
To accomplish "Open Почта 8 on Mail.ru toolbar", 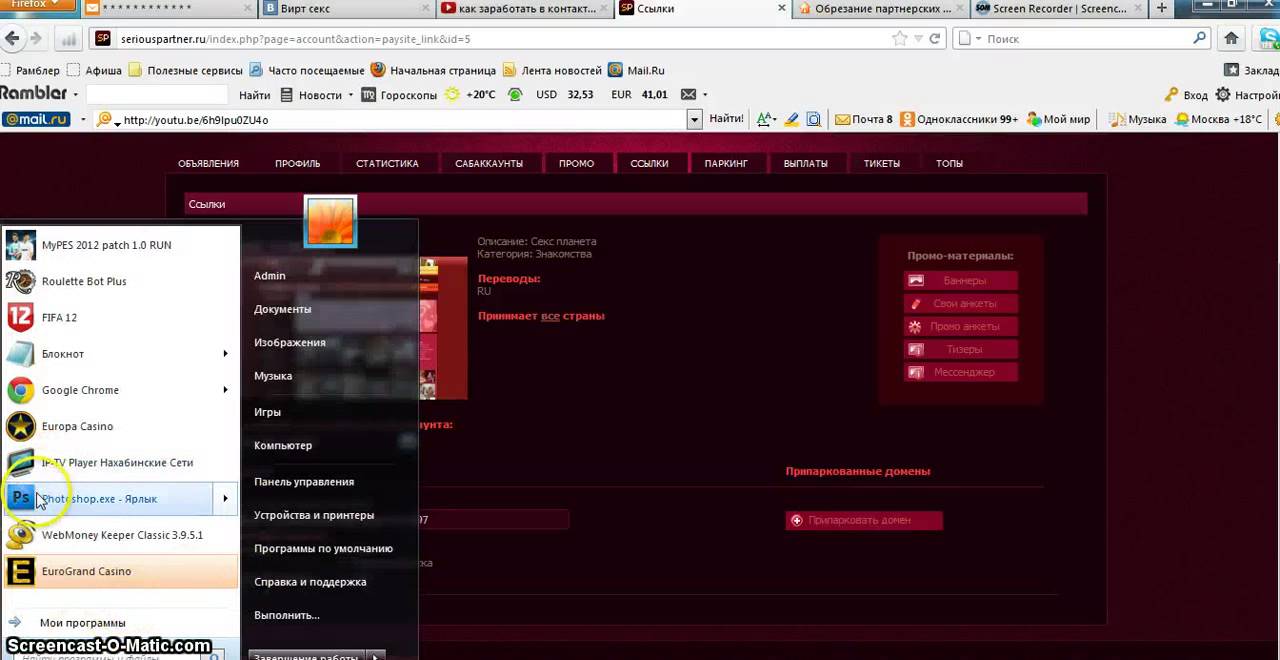I will tap(864, 119).
